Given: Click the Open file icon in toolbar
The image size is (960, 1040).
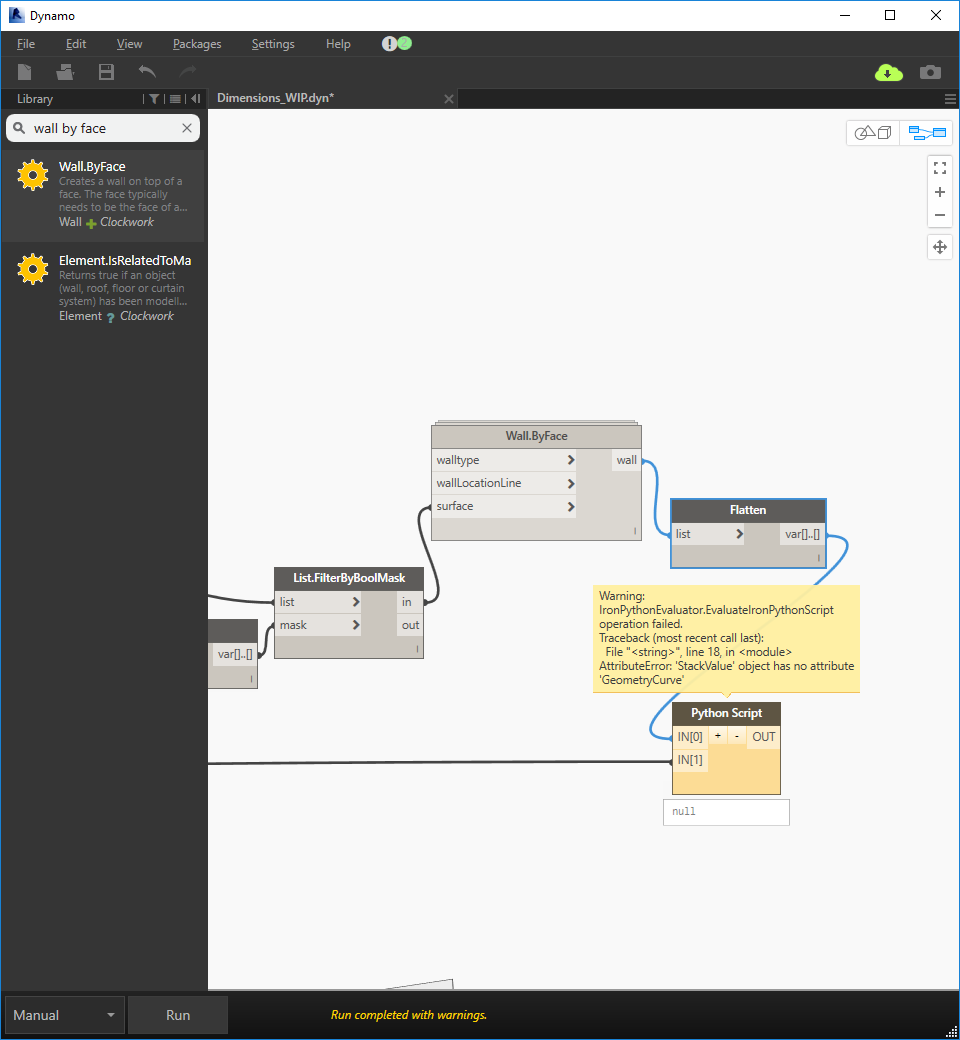Looking at the screenshot, I should point(65,72).
